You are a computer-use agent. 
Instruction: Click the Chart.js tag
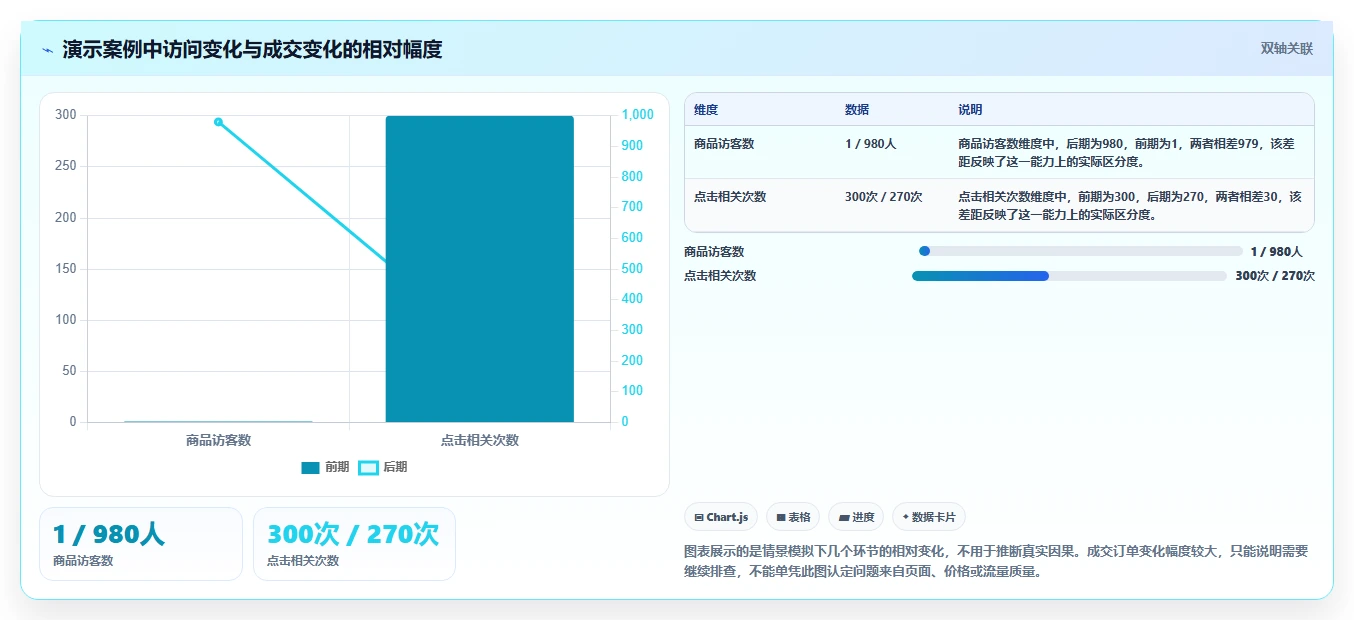coord(721,517)
